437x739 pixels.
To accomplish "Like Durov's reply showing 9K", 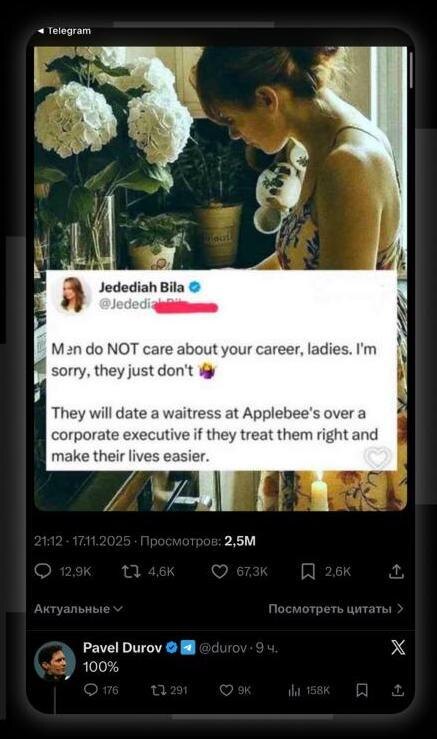I will 226,690.
